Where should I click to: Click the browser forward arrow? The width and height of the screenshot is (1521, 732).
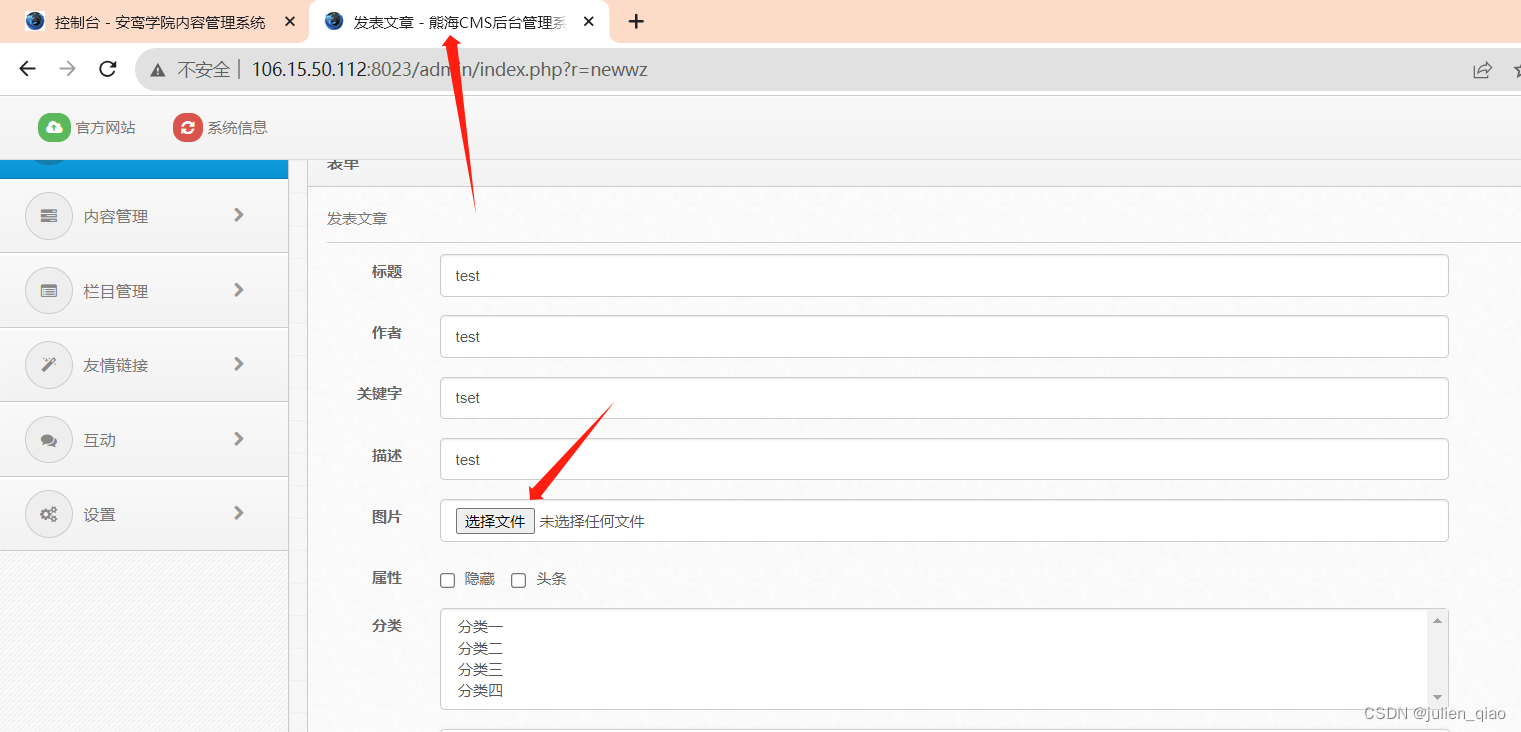67,69
